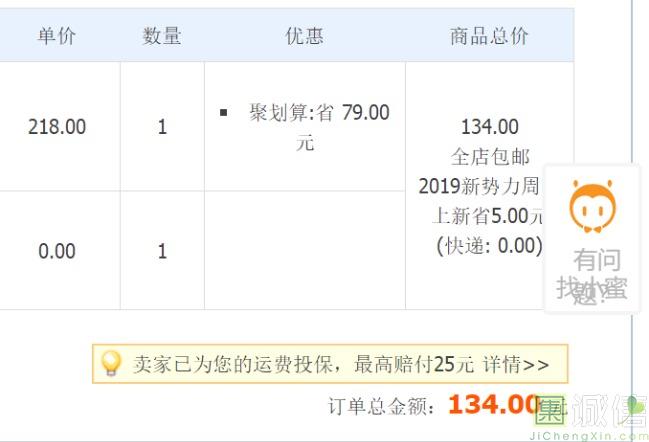Click the 2019新势力周 promotion text
Screen dimensions: 649x442
coord(479,186)
